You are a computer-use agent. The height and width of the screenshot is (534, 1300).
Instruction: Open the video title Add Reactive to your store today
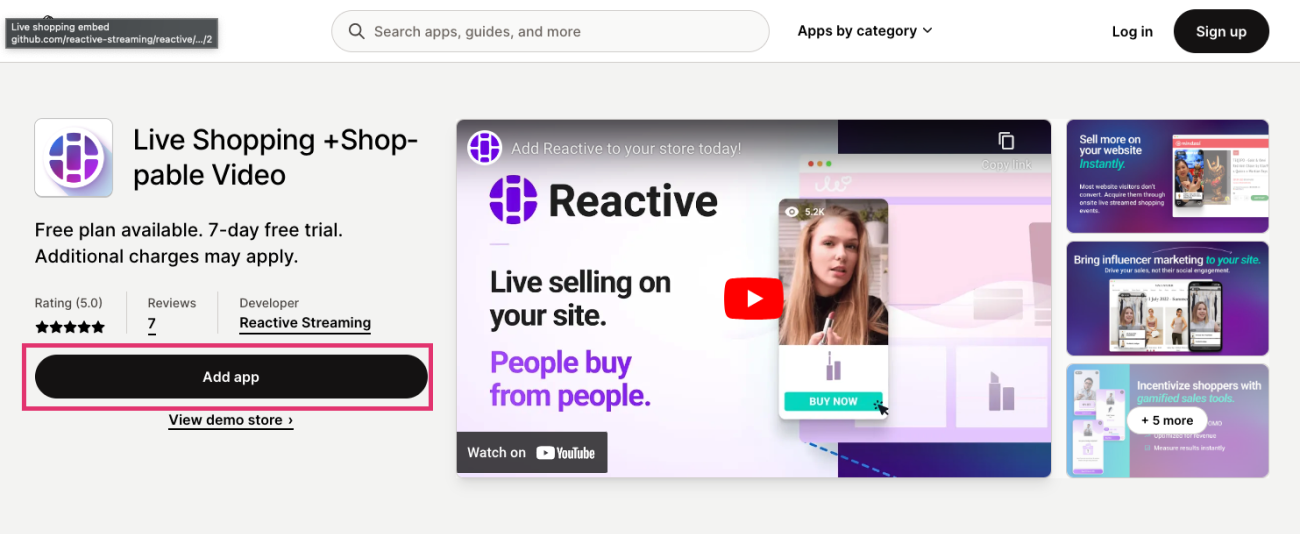tap(626, 148)
